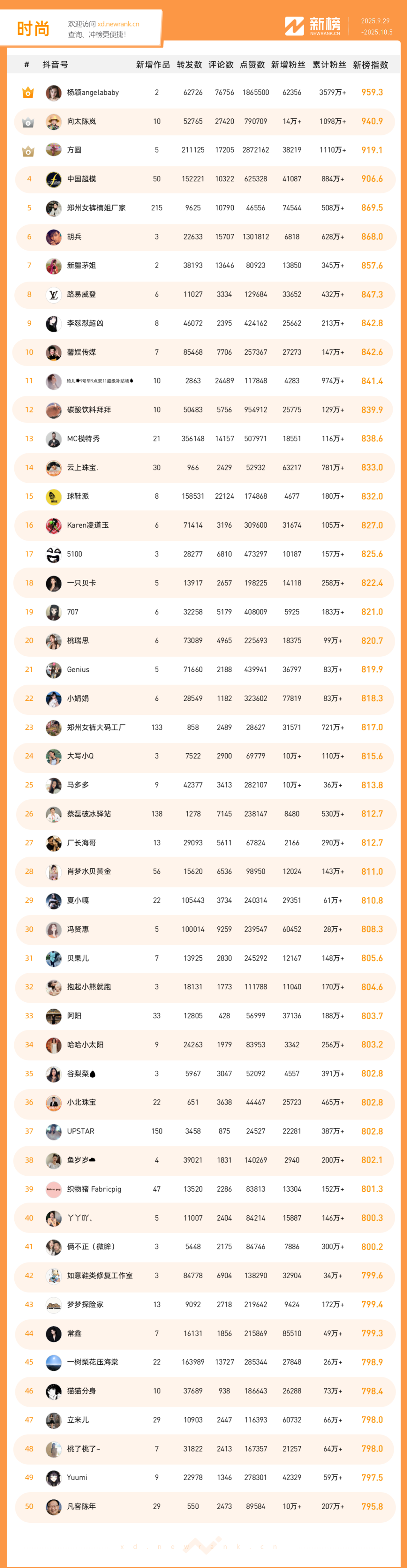The width and height of the screenshot is (407, 1568).
Task: Click the avatar icon of 中国超模
Action: coord(54,180)
